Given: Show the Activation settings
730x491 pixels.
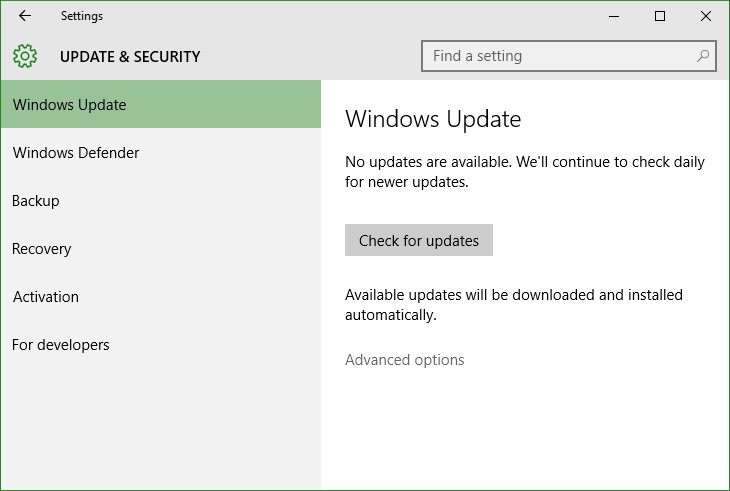Looking at the screenshot, I should 161,296.
